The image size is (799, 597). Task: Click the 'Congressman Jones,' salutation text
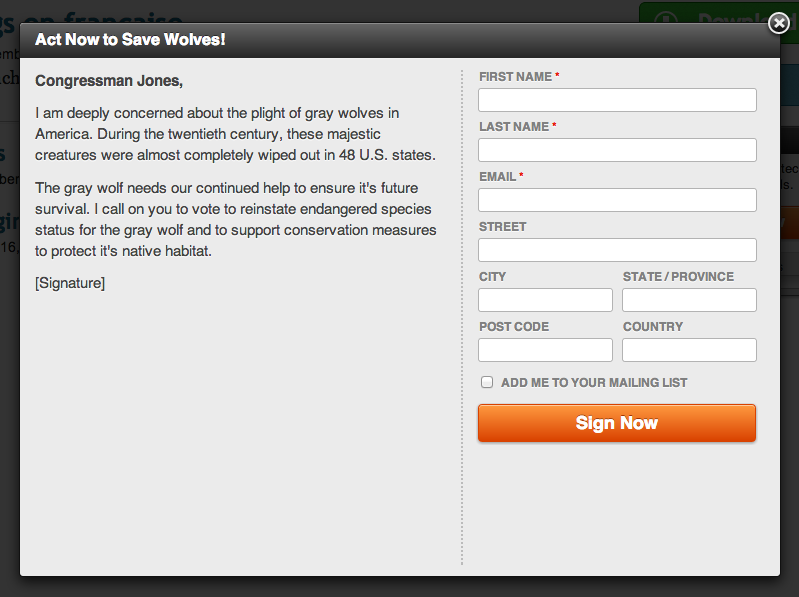(x=109, y=80)
